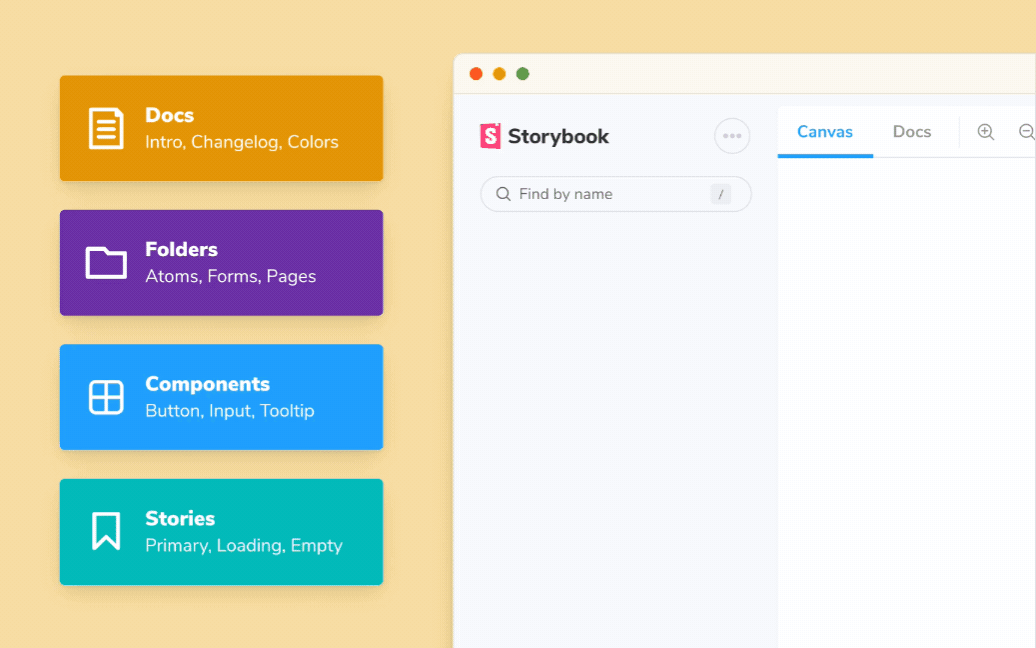1036x648 pixels.
Task: Click the green traffic light button
Action: (523, 73)
